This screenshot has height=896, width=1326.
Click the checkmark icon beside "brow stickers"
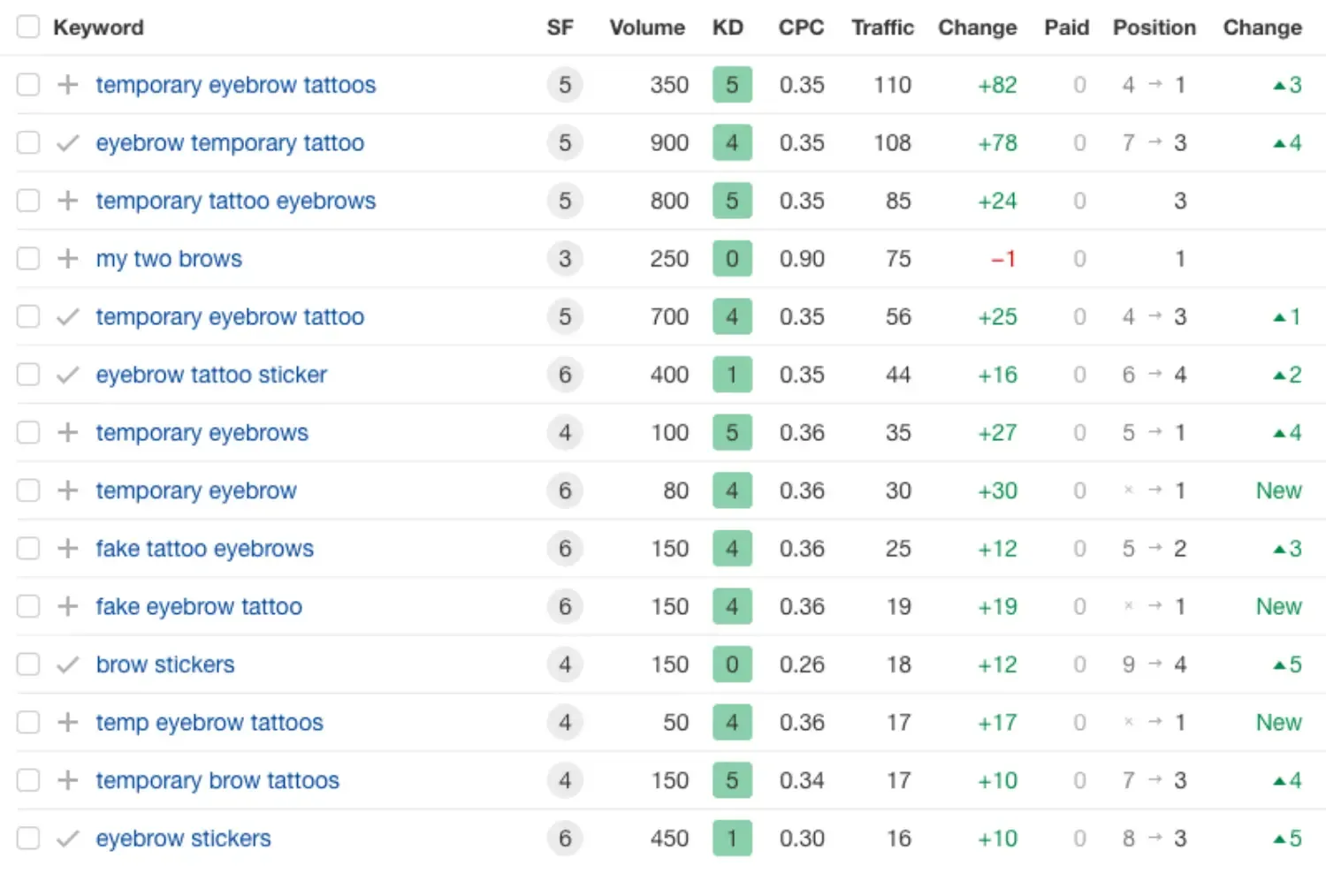tap(67, 664)
